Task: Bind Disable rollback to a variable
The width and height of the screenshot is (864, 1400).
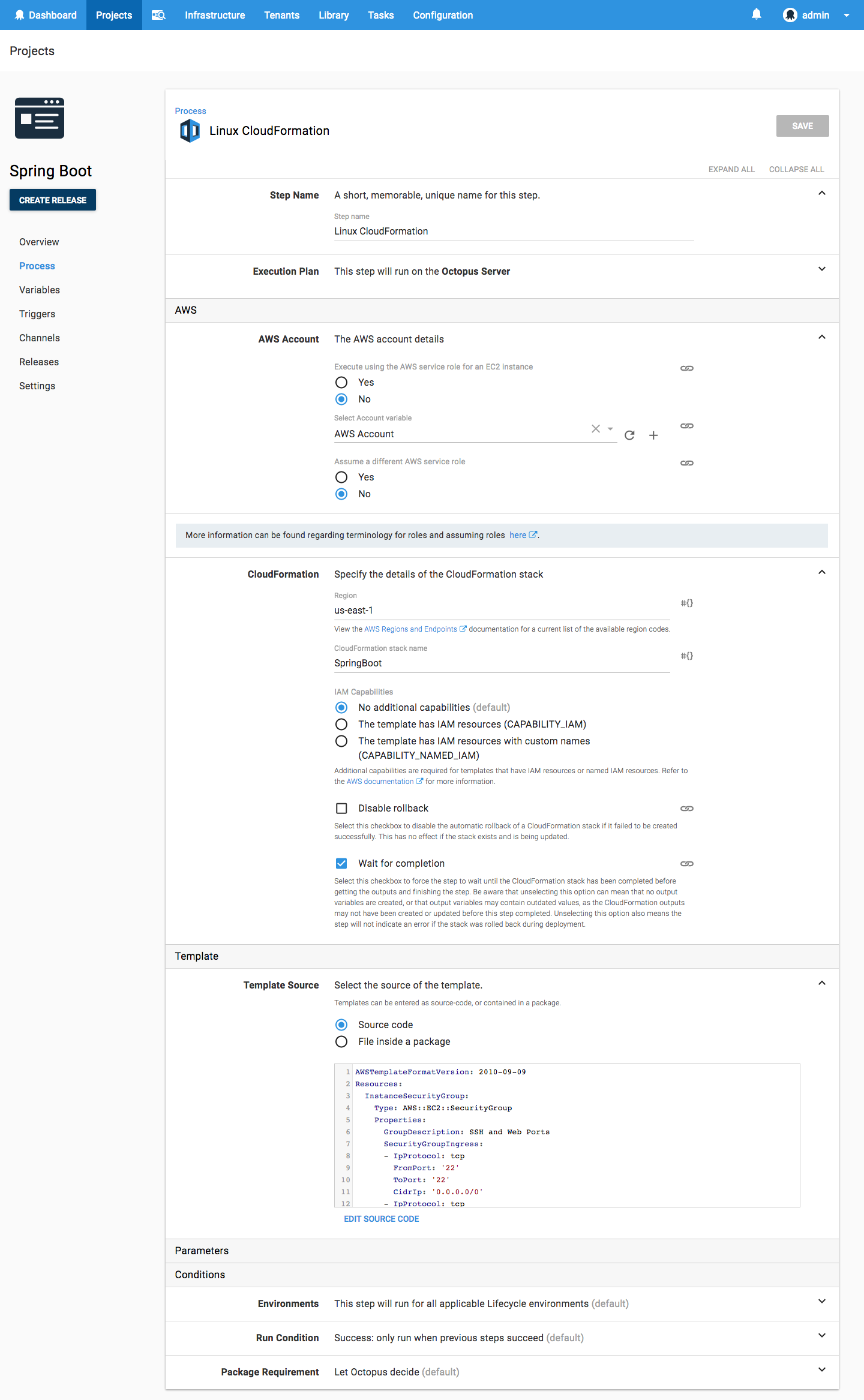Action: tap(687, 809)
